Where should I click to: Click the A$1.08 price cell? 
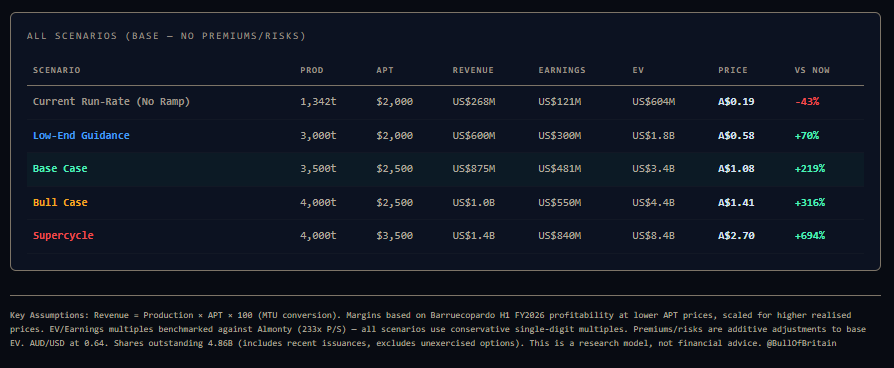pyautogui.click(x=736, y=169)
